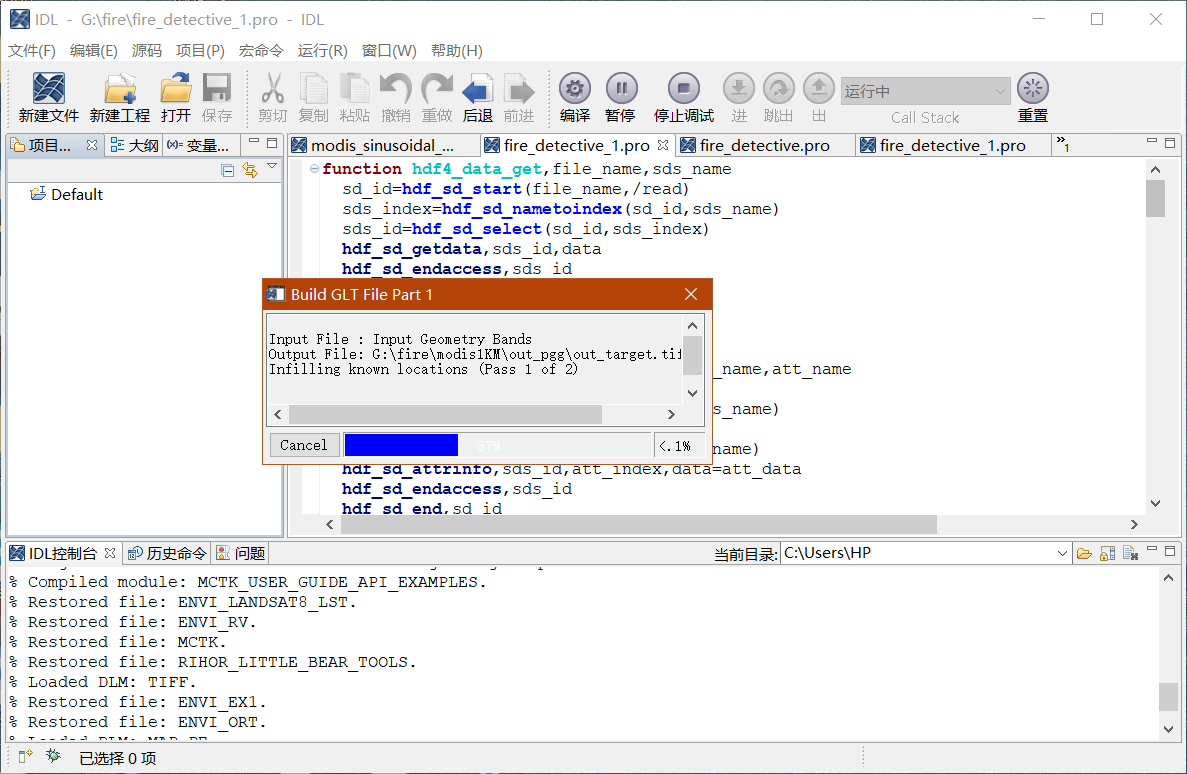Image resolution: width=1187 pixels, height=774 pixels.
Task: Reset the IDL session with 重置
Action: [1033, 98]
